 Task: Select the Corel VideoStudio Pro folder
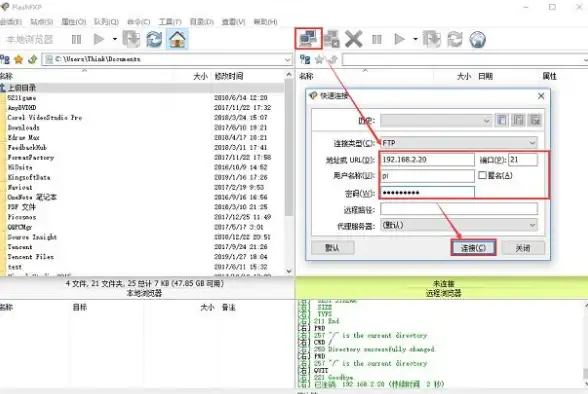point(44,117)
